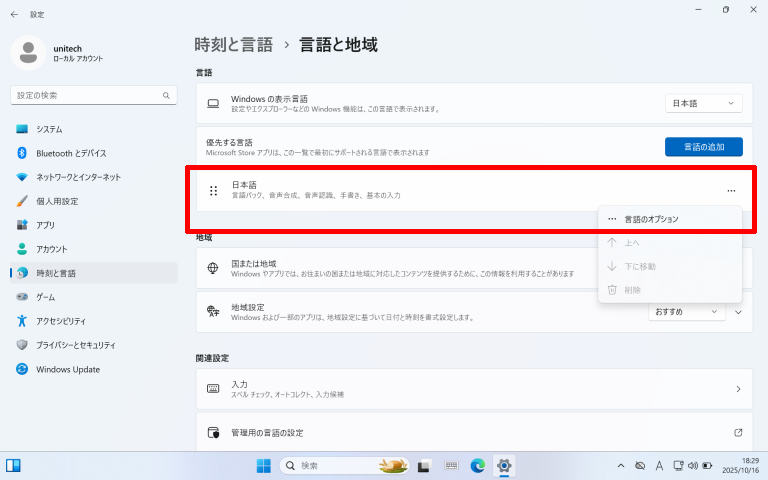Screen dimensions: 768x480
Task: Open the おすすめ regional format dropdown
Action: click(x=687, y=312)
